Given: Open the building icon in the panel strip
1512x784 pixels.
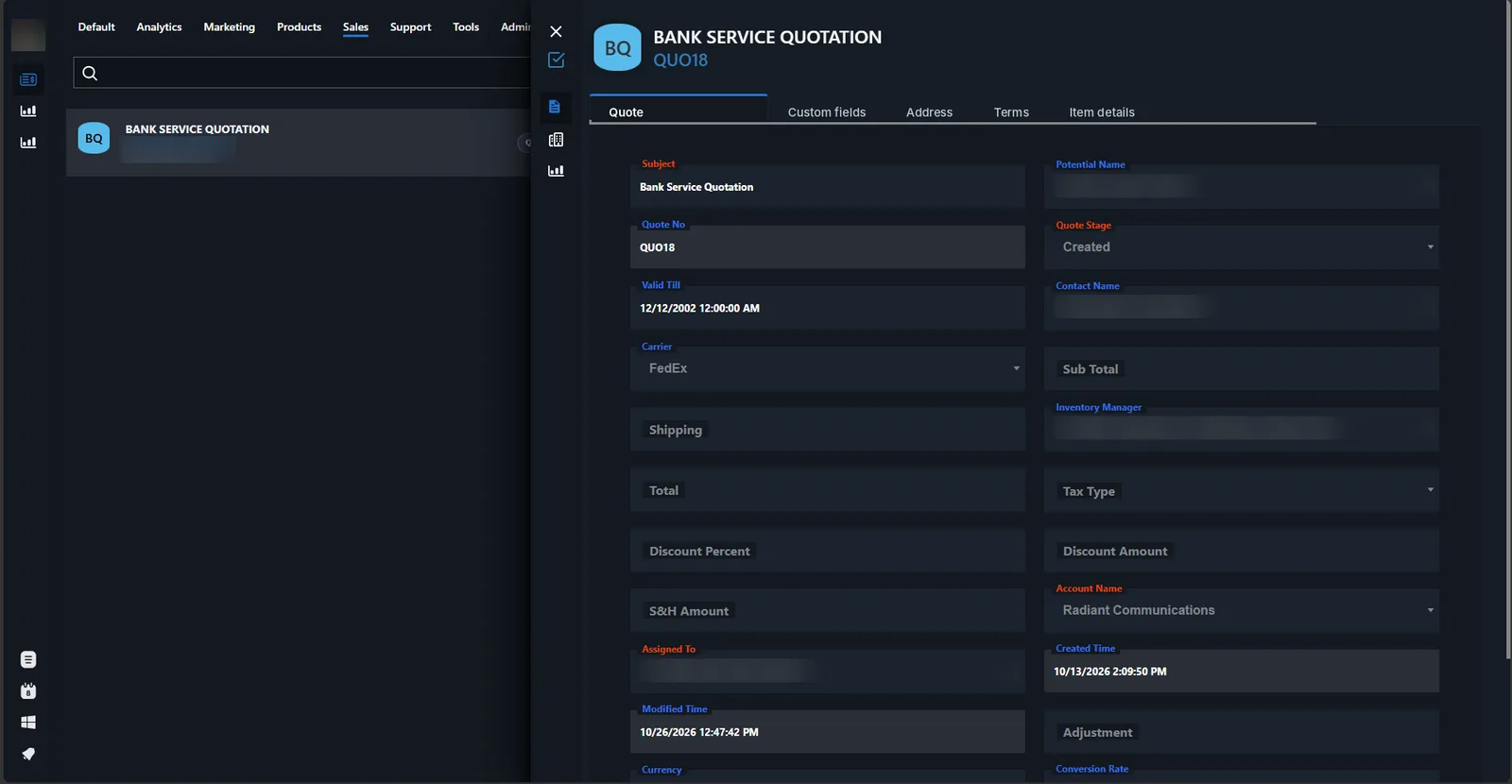Looking at the screenshot, I should point(556,139).
